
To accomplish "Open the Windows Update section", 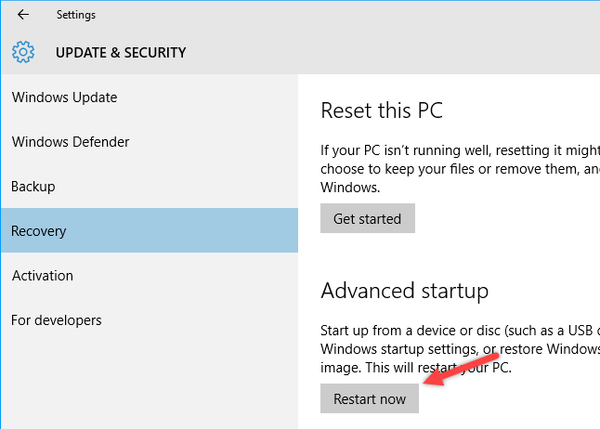I will tap(64, 97).
